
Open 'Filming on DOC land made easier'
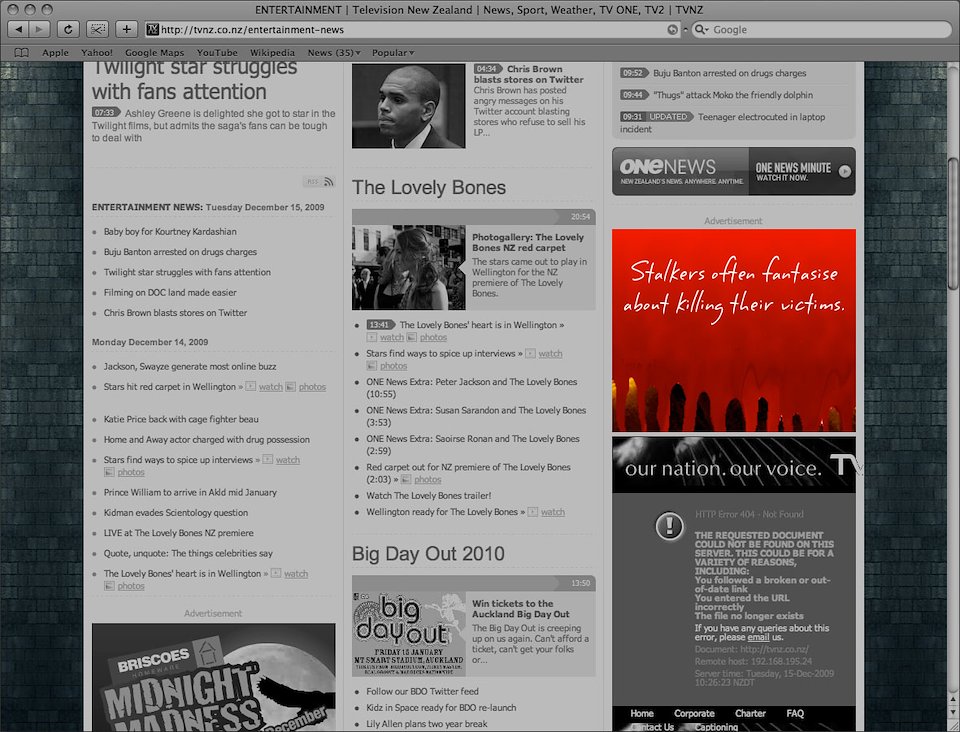[x=170, y=293]
